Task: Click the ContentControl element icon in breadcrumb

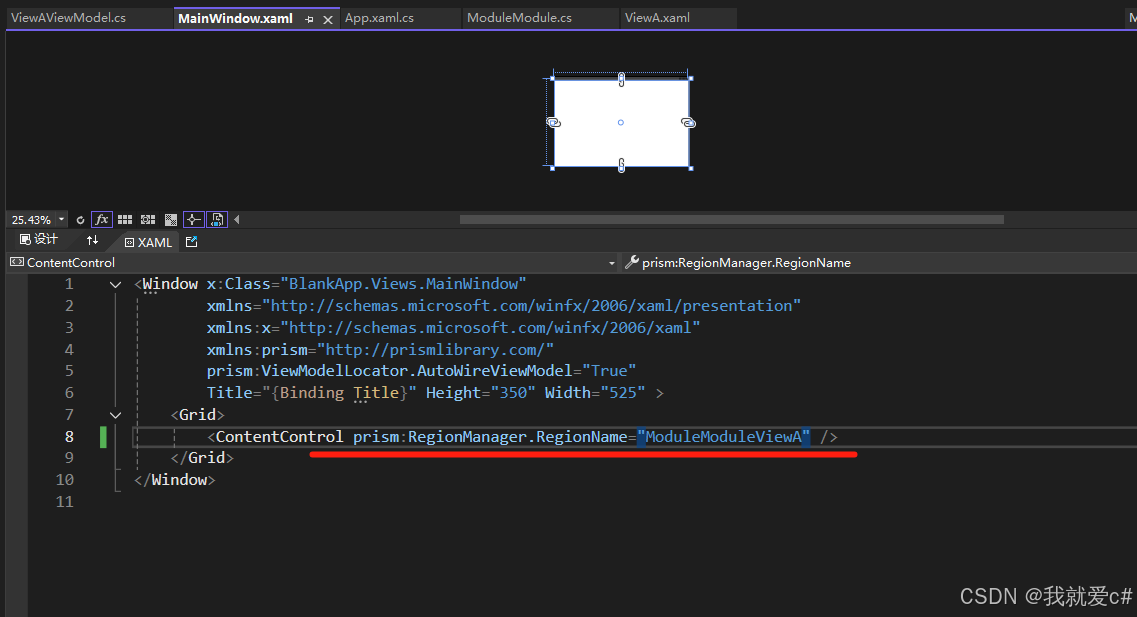Action: coord(15,262)
